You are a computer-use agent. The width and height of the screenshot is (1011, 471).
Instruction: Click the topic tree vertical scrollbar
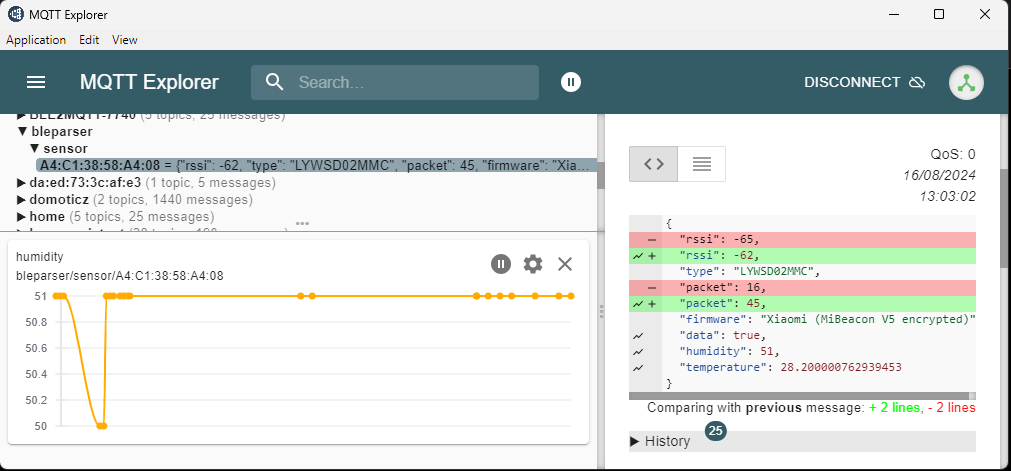click(601, 175)
